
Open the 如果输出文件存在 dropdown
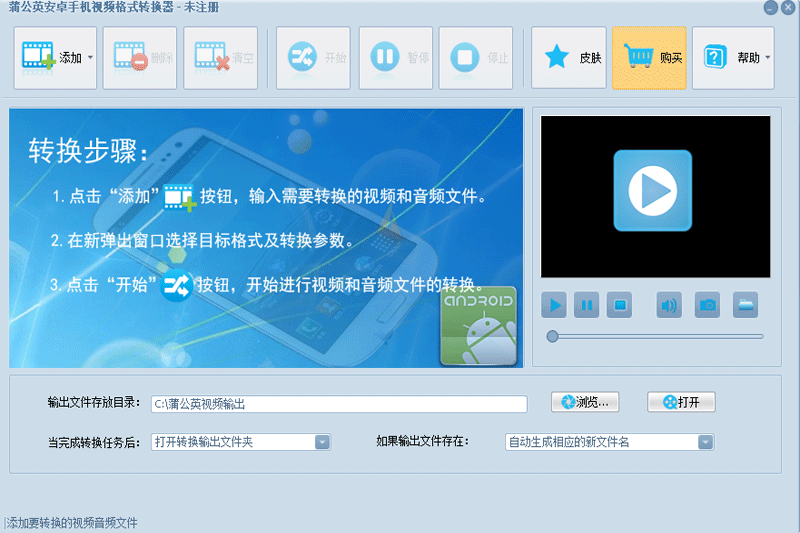tap(610, 442)
